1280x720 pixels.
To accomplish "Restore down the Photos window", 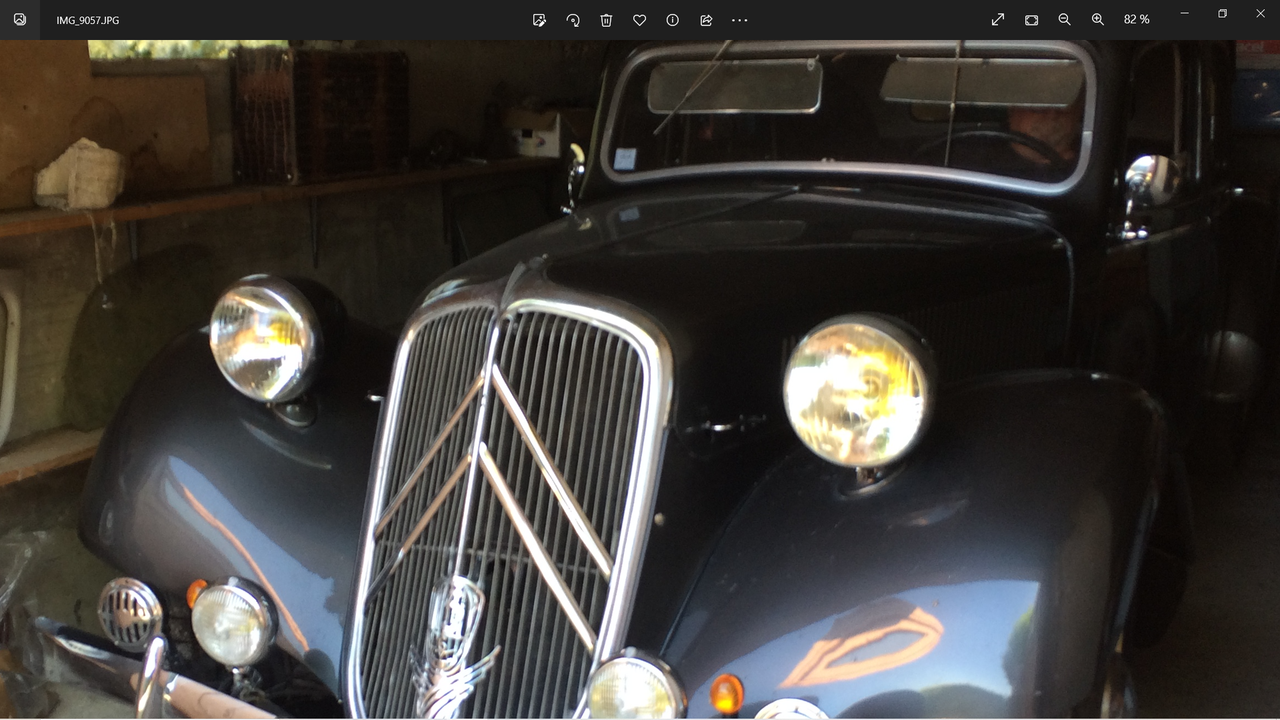I will click(1222, 13).
